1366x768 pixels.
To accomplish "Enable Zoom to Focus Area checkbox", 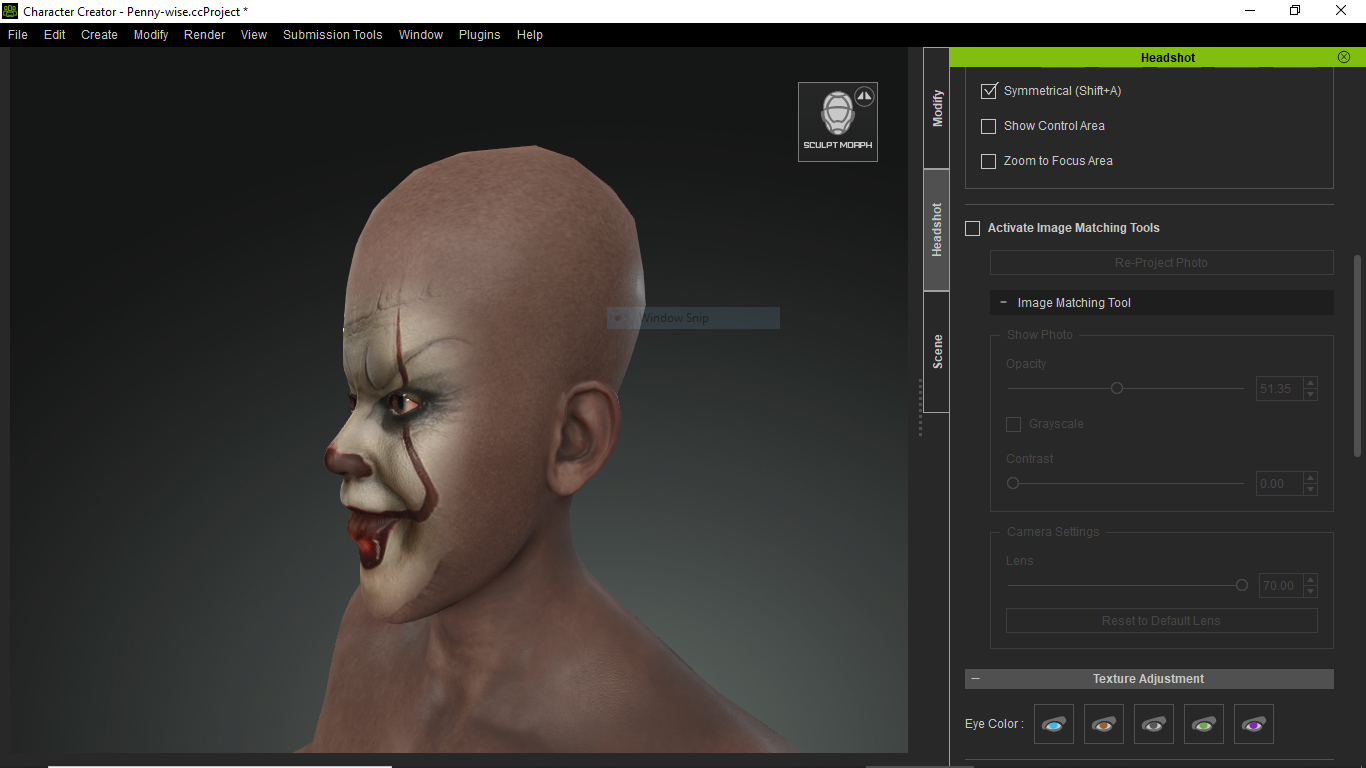I will [x=989, y=161].
